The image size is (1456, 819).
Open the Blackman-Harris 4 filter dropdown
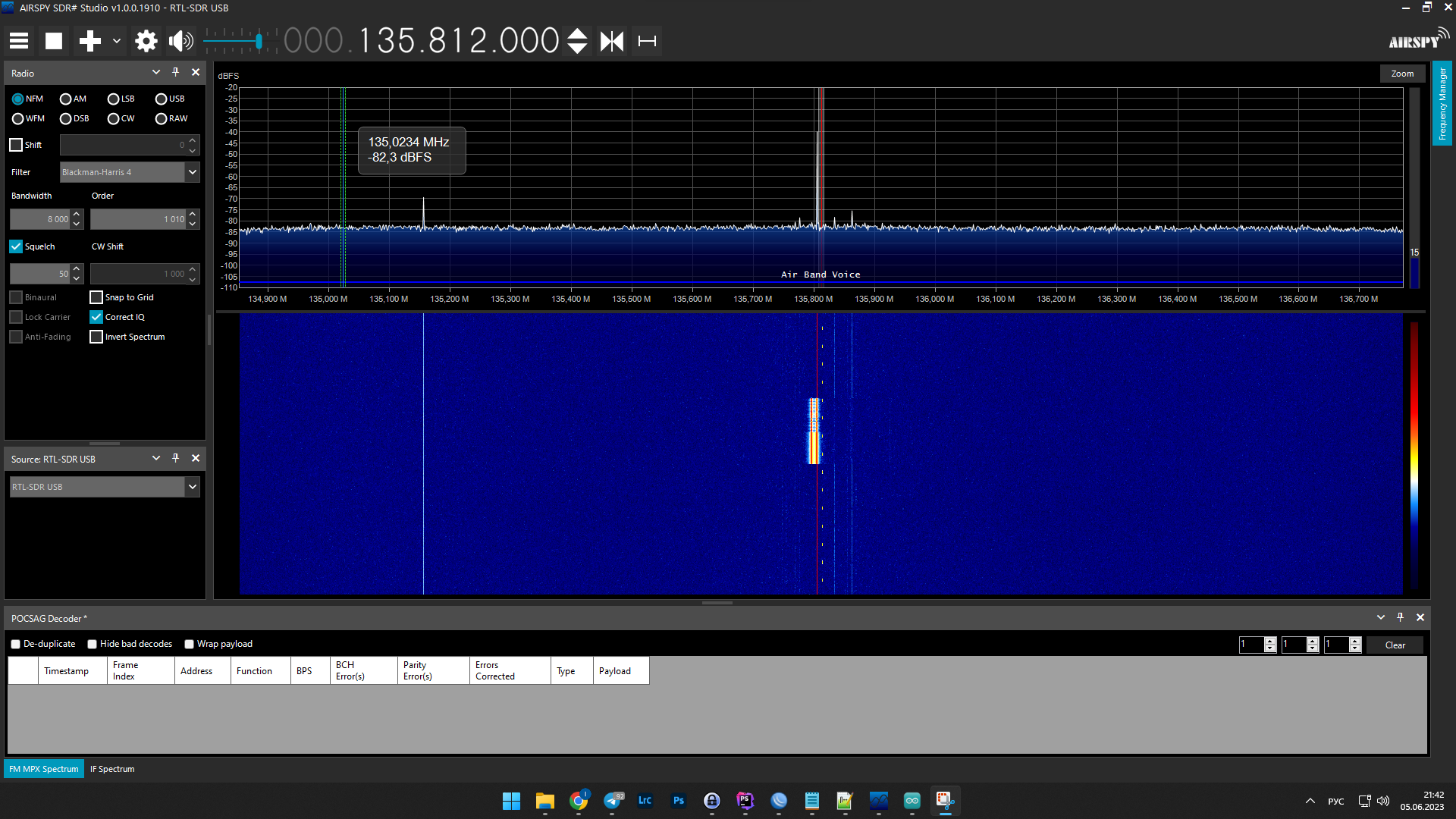tap(193, 172)
